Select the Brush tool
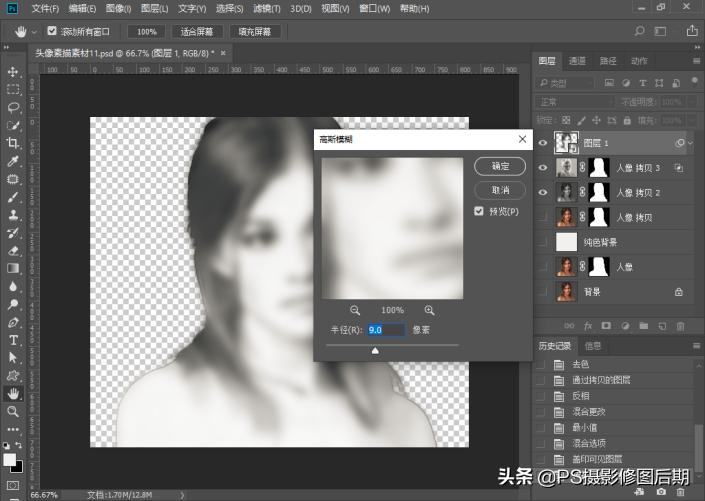Screen dimensions: 705x501 [x=13, y=197]
